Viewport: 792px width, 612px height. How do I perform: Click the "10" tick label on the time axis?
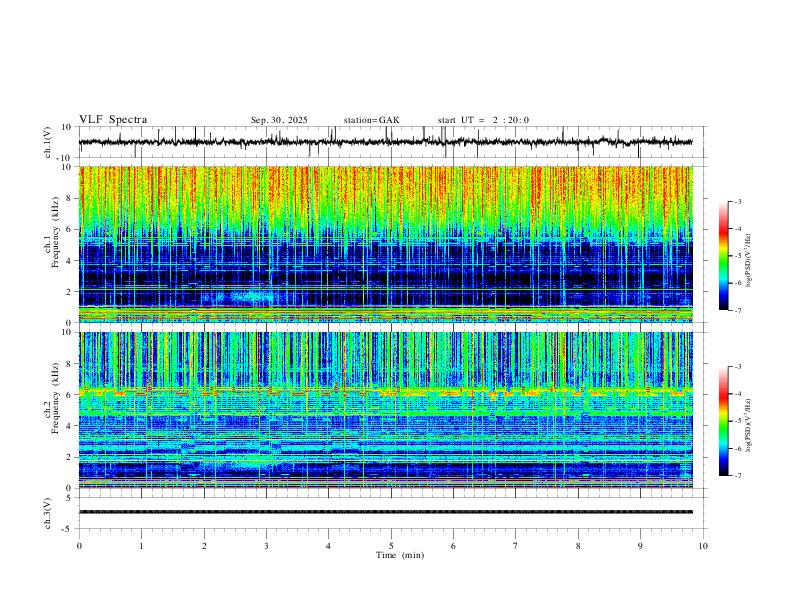coord(703,546)
